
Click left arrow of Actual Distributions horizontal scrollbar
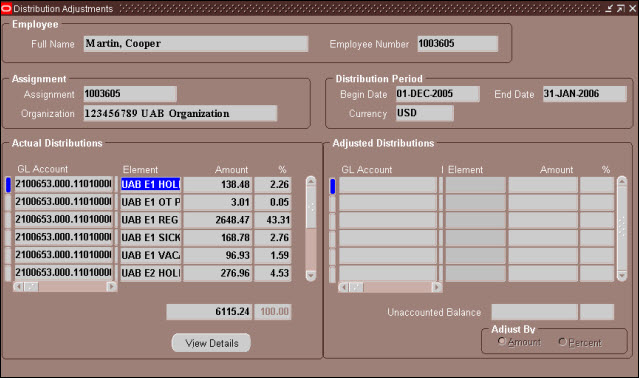pyautogui.click(x=18, y=287)
